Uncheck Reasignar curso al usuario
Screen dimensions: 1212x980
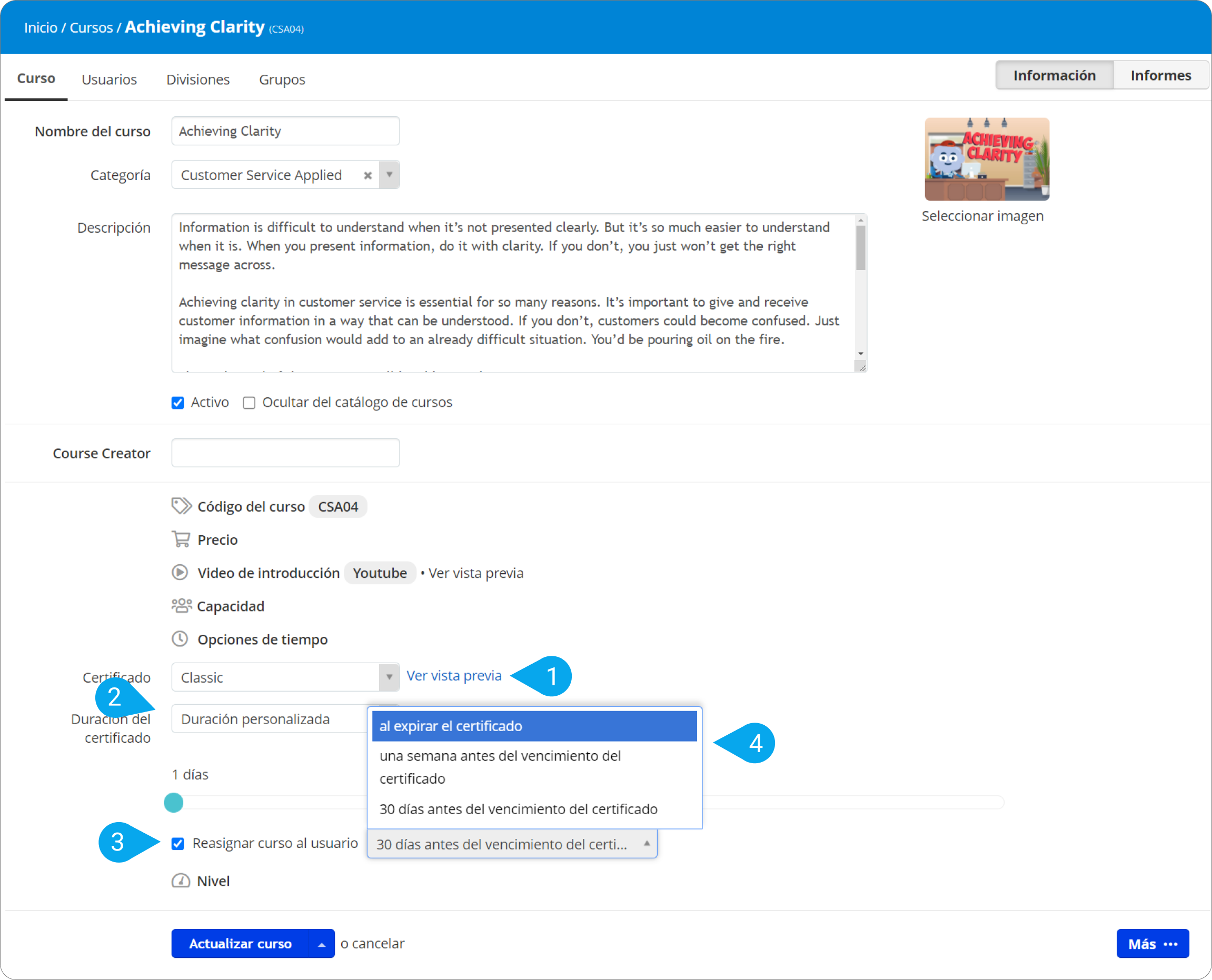[178, 843]
